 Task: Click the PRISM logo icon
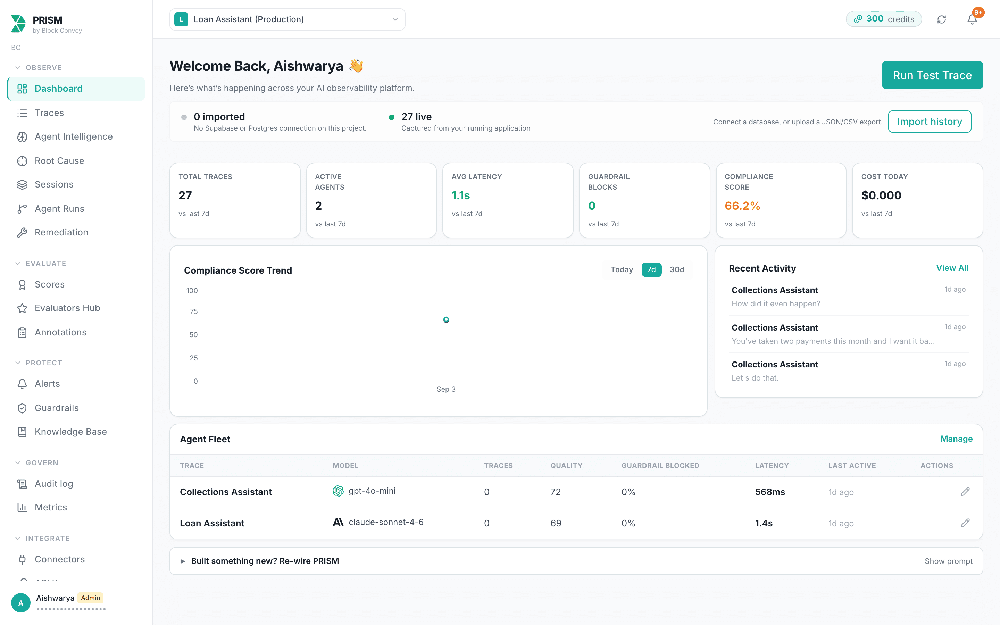click(x=18, y=24)
